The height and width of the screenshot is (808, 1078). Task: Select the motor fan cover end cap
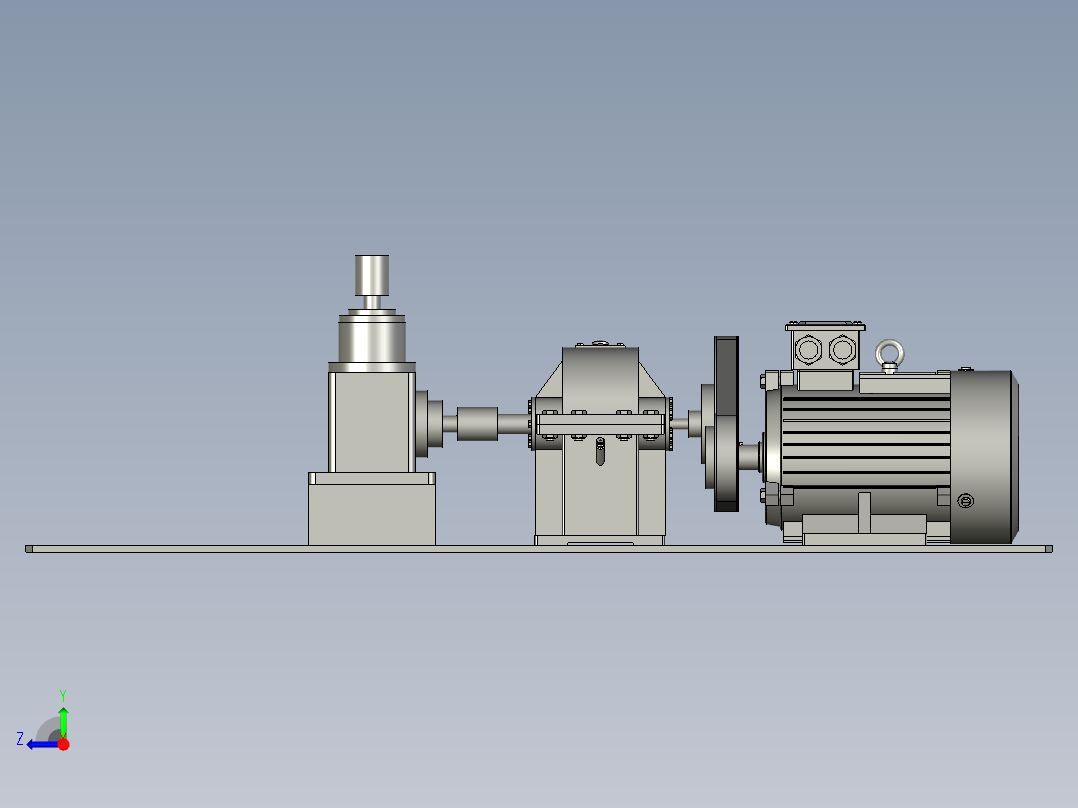tap(984, 457)
